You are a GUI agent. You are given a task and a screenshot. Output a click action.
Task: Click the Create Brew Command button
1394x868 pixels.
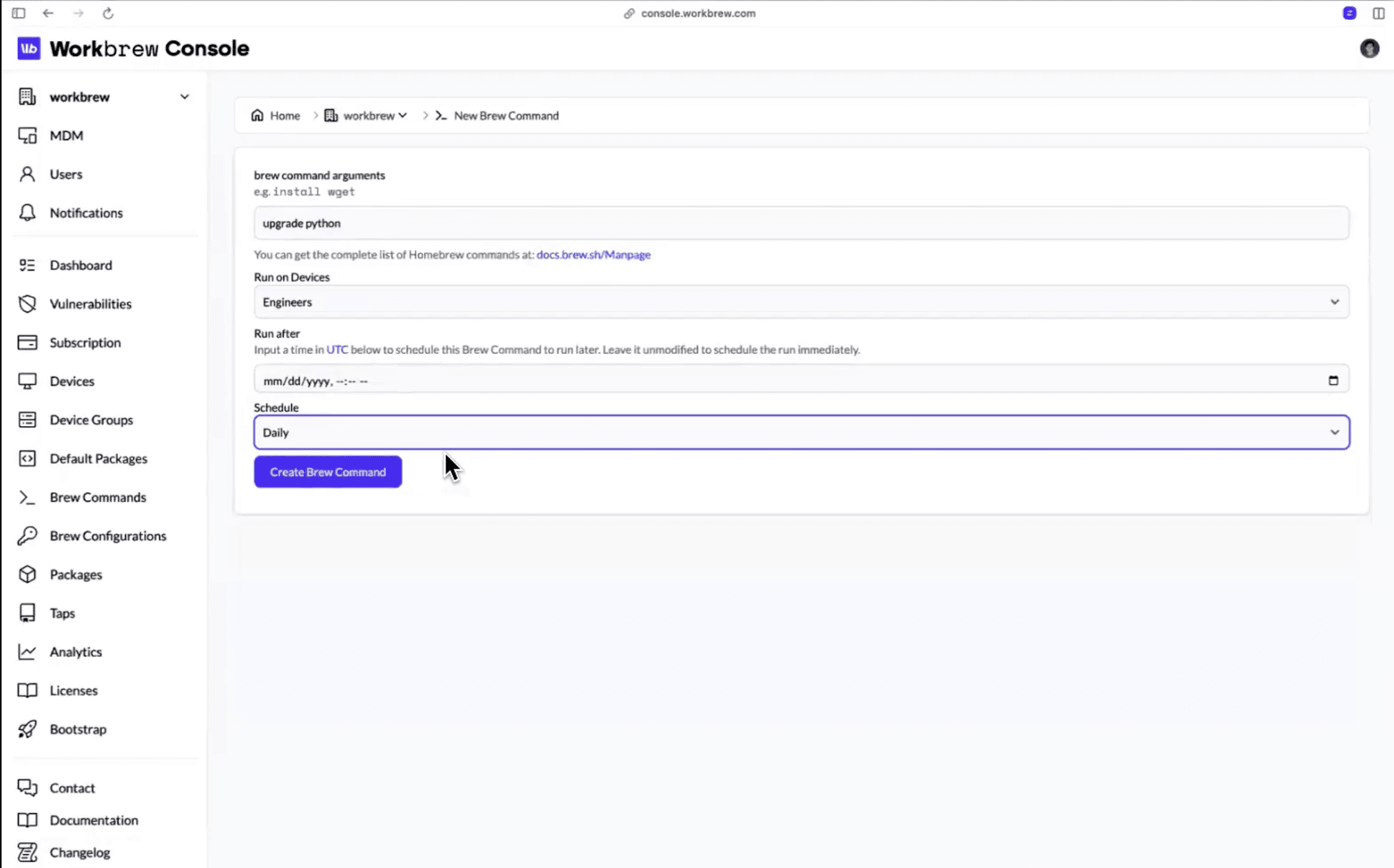pyautogui.click(x=328, y=472)
